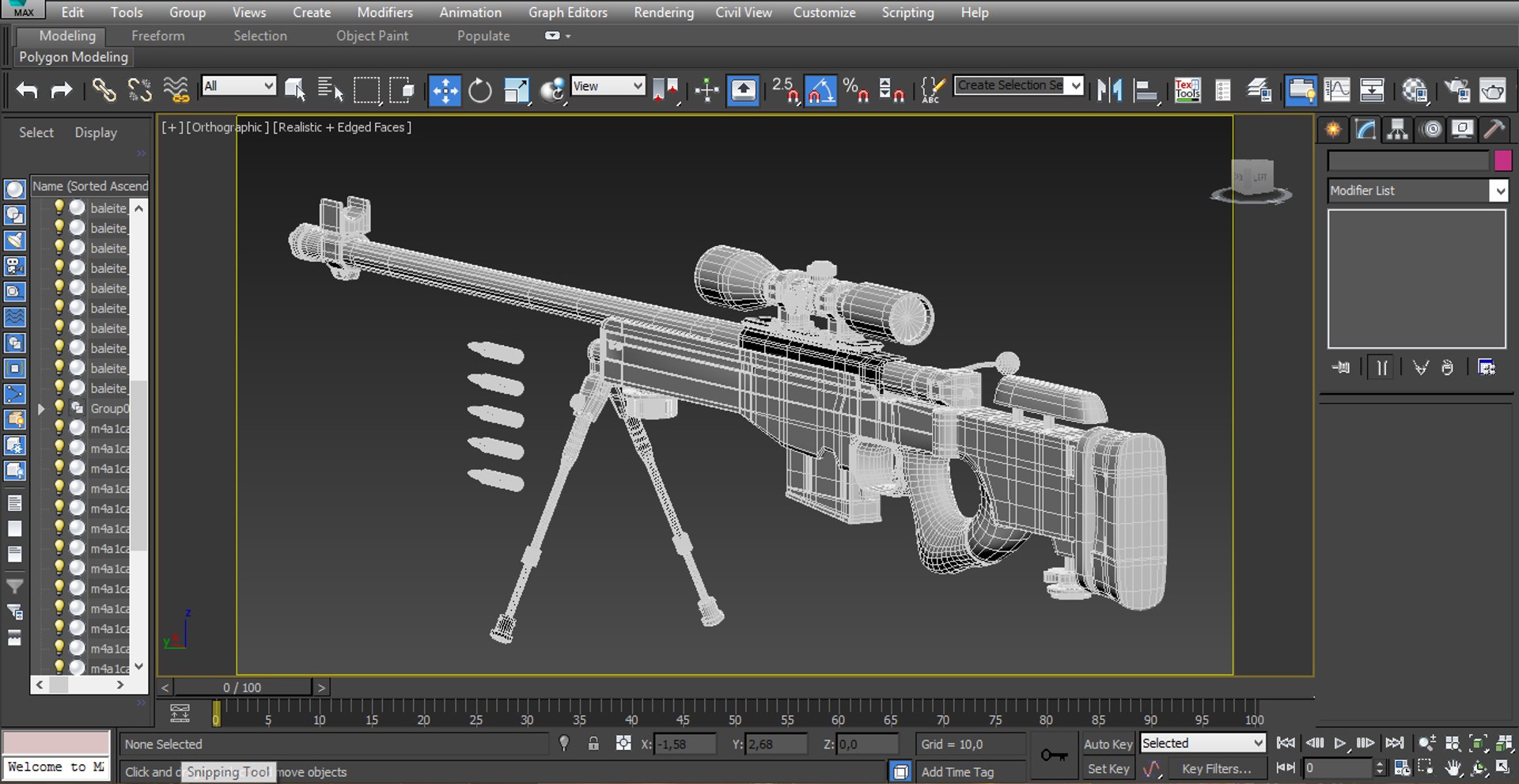
Task: Open the Motion command panel tab
Action: click(x=1431, y=130)
